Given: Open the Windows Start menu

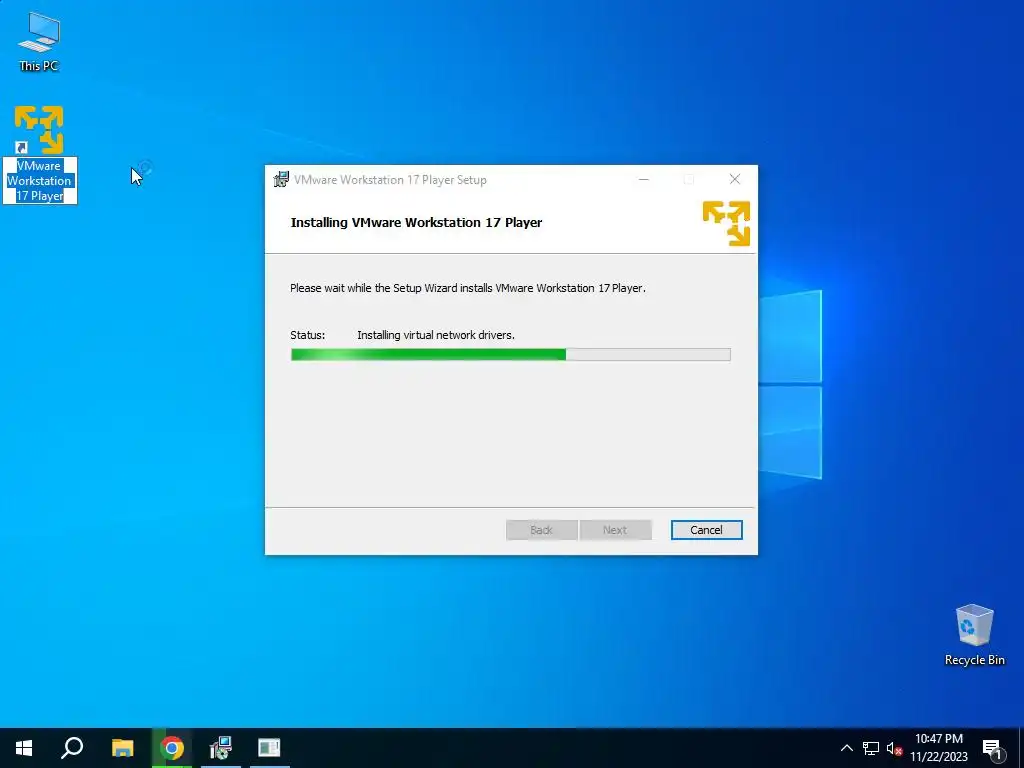Looking at the screenshot, I should point(24,748).
